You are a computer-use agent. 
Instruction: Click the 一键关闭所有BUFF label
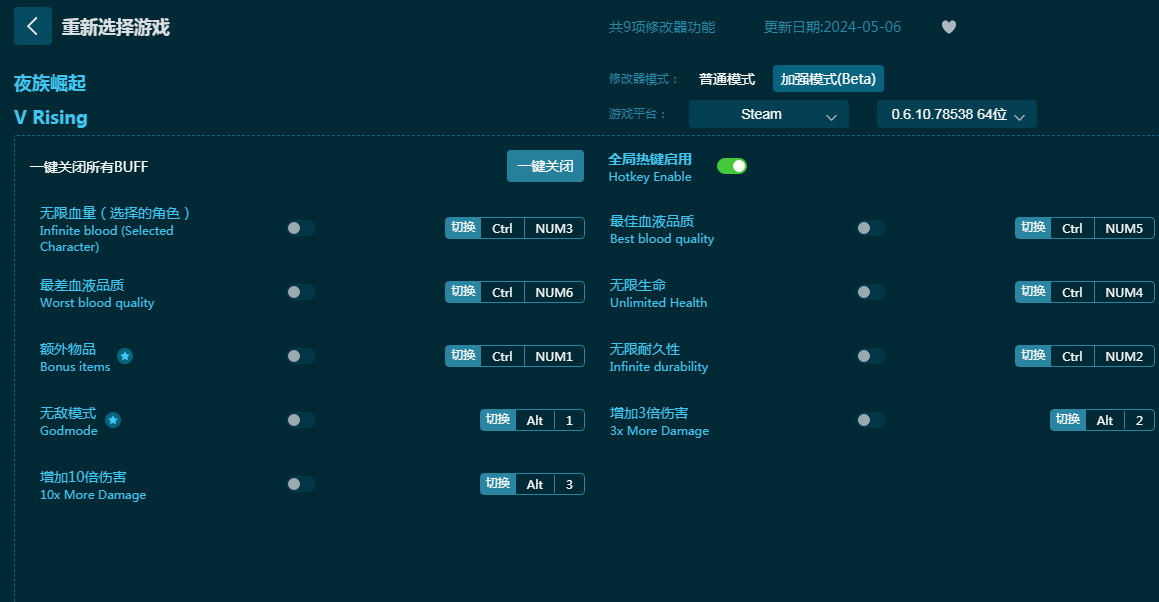(89, 167)
